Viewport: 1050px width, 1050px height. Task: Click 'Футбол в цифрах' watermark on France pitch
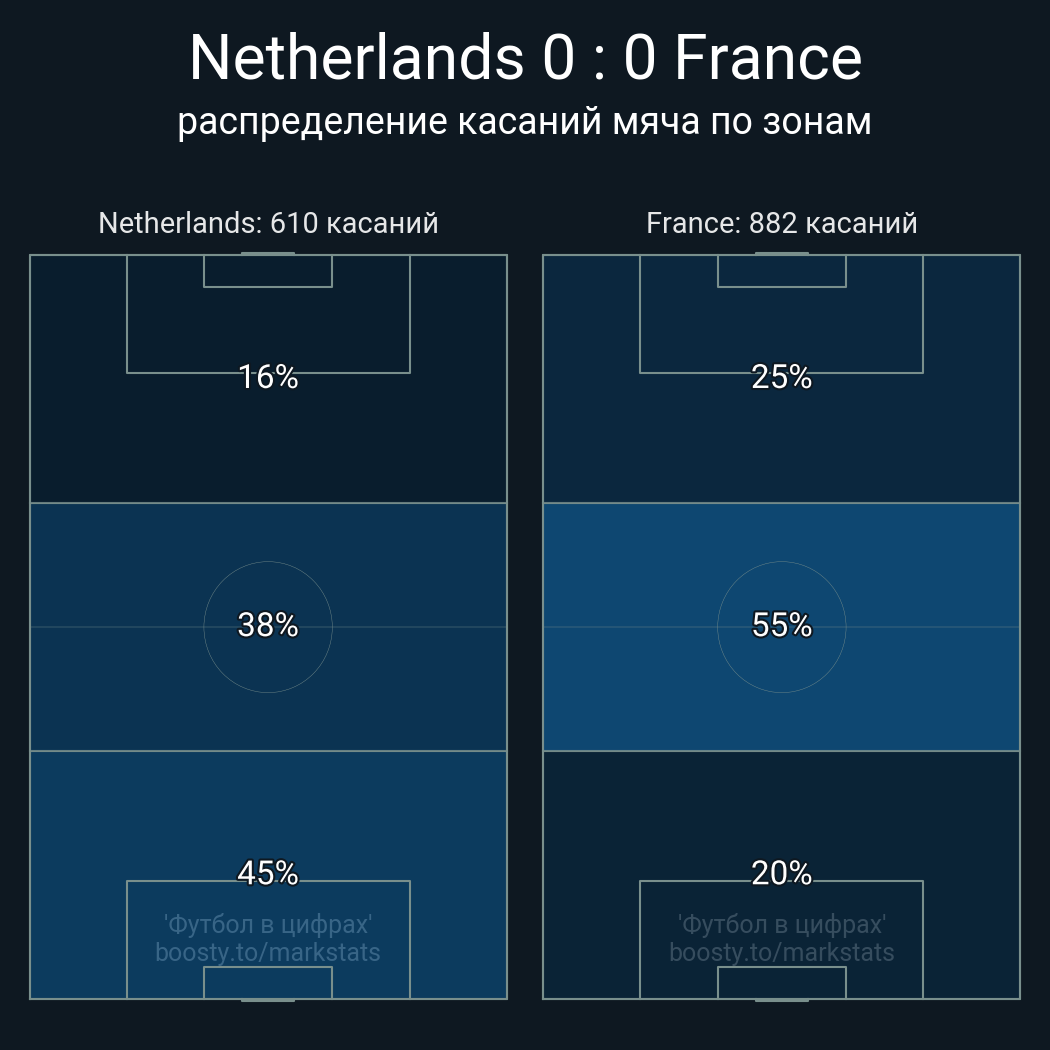click(x=781, y=924)
